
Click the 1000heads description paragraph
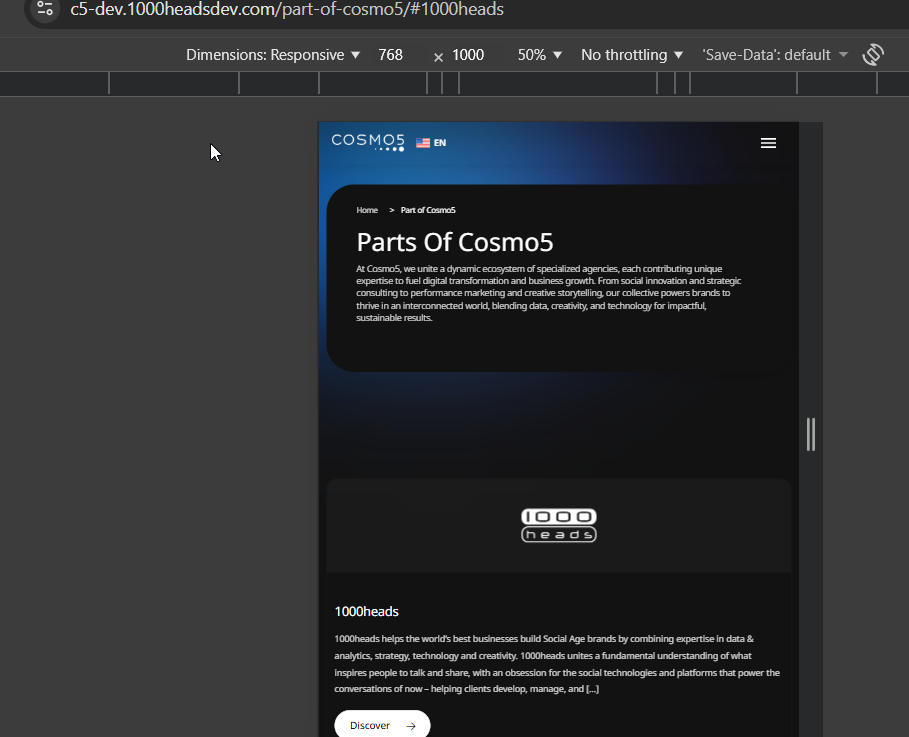[x=557, y=664]
